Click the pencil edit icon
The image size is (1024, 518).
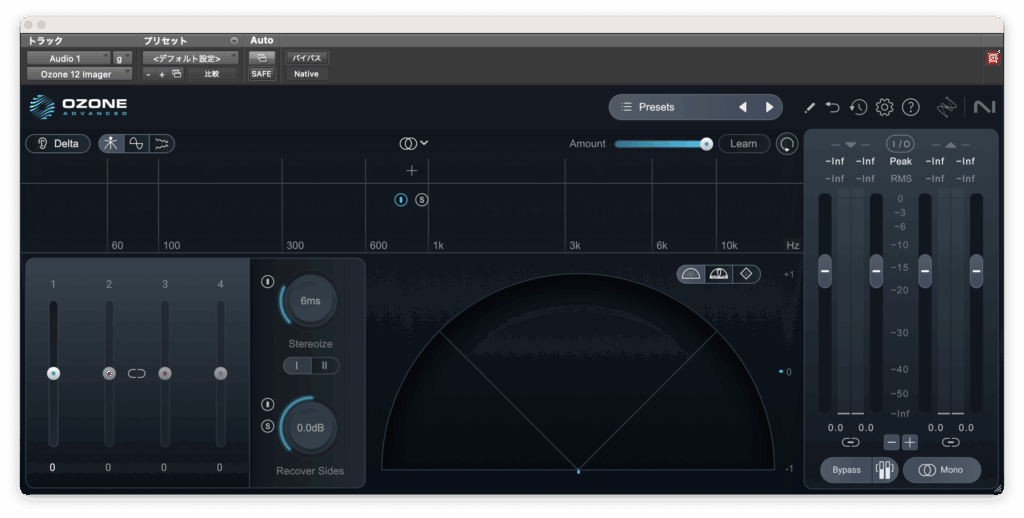point(809,107)
